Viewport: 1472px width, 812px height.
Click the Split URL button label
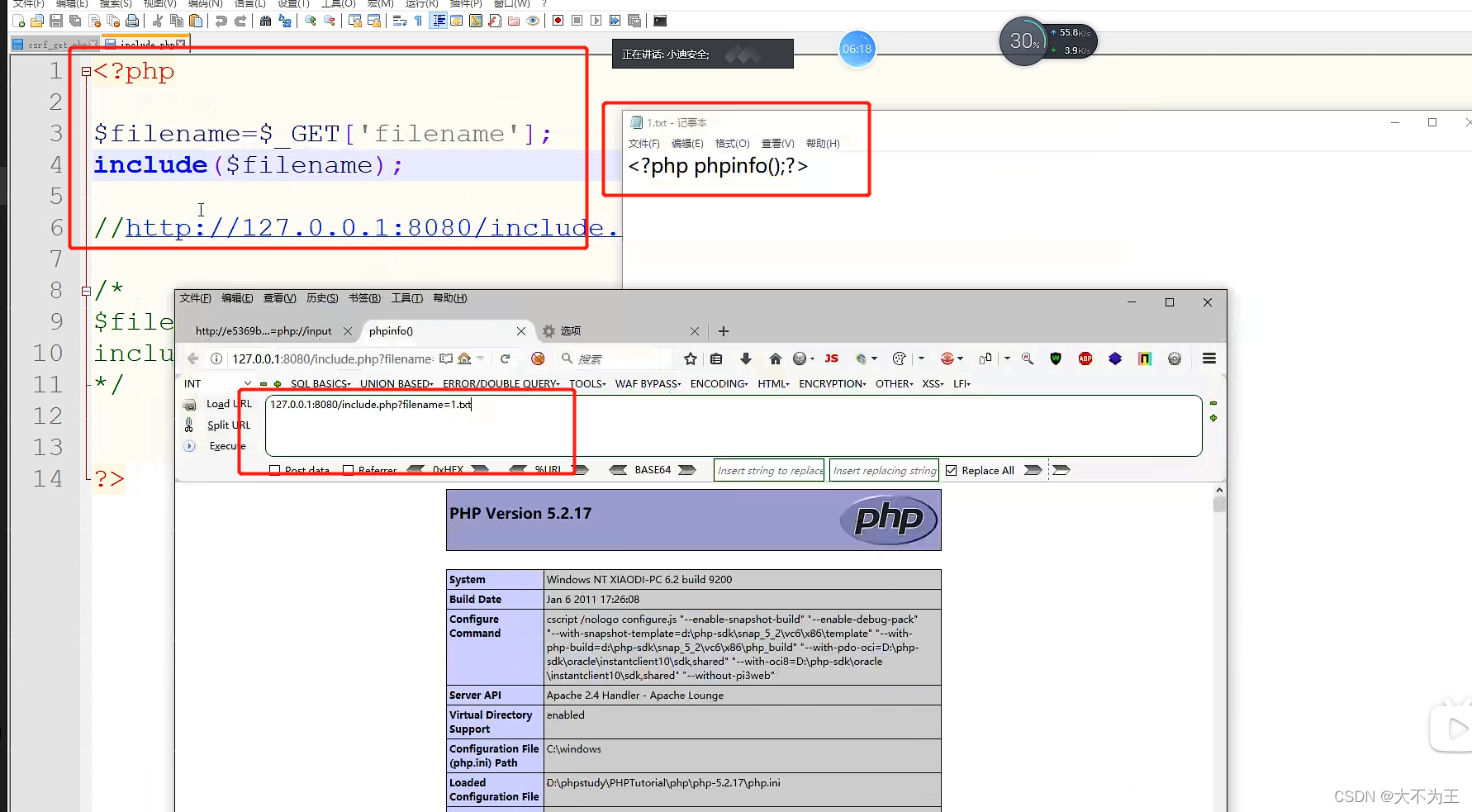[x=229, y=425]
